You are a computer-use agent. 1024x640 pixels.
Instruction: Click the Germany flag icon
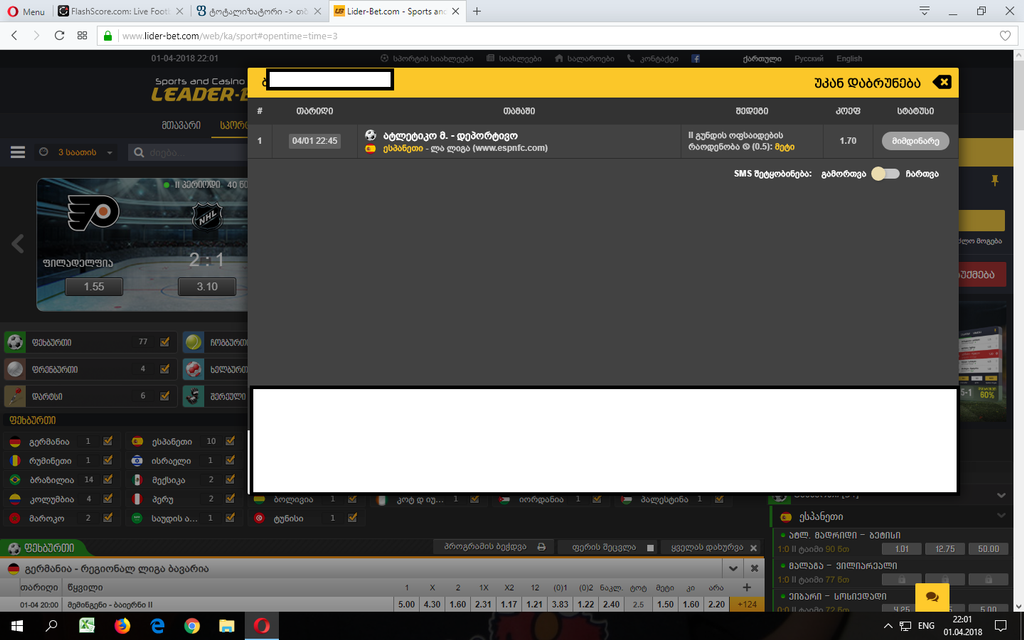14,442
